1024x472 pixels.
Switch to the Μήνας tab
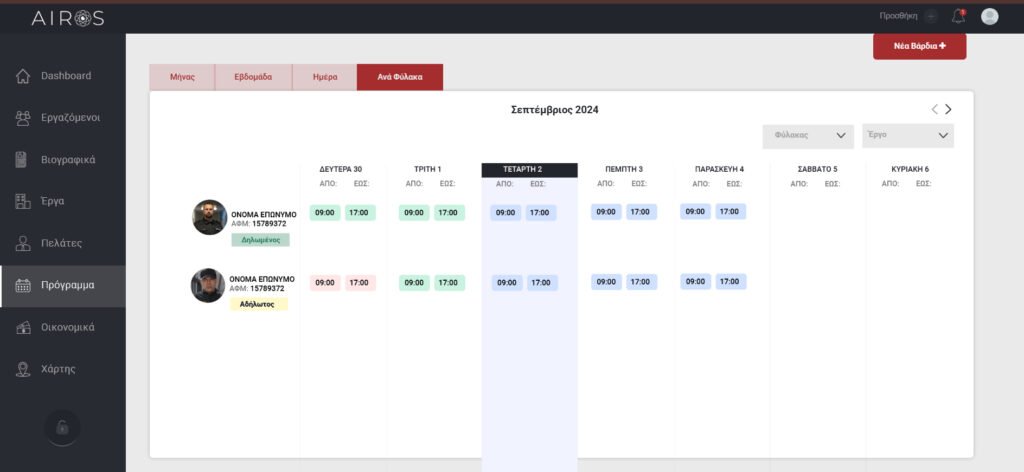[x=182, y=77]
